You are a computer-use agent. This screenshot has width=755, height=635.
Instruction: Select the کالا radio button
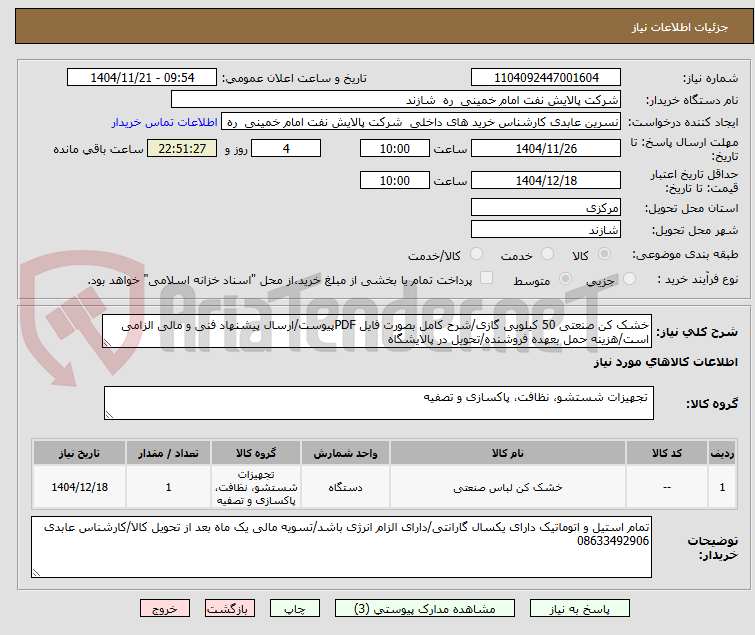click(x=604, y=254)
